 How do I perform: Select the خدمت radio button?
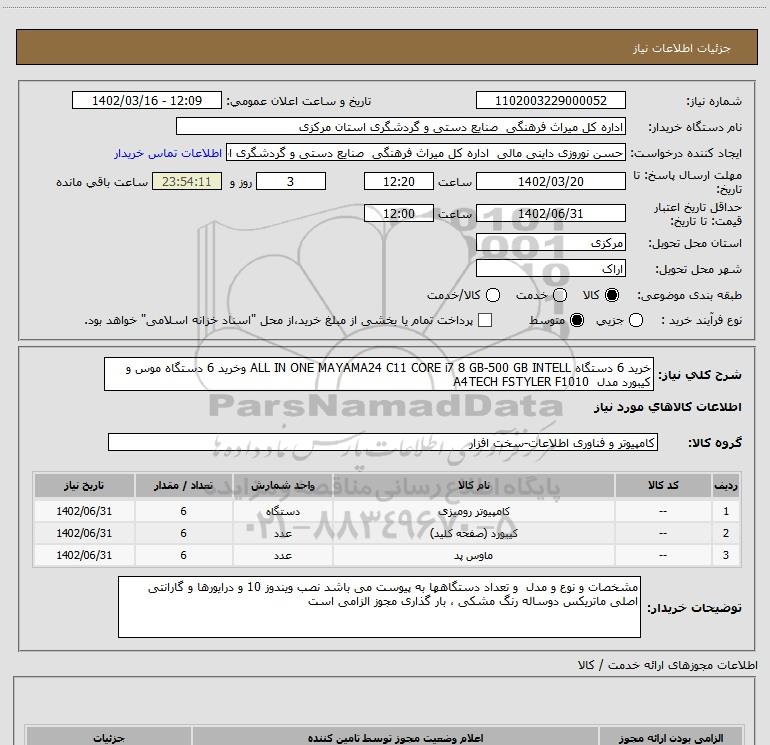560,295
